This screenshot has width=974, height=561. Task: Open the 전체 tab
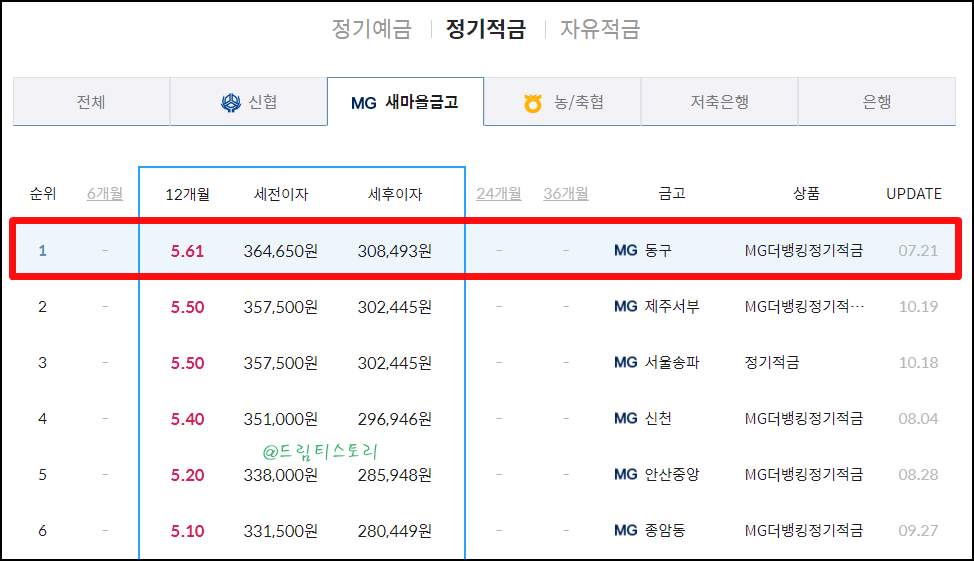click(91, 101)
